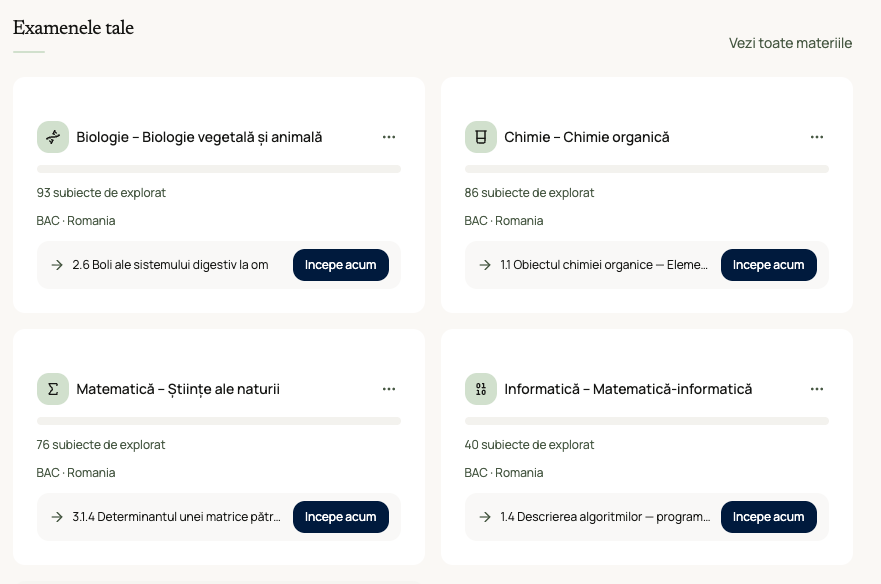Click the 93 subiecte de explorat text

pos(101,193)
